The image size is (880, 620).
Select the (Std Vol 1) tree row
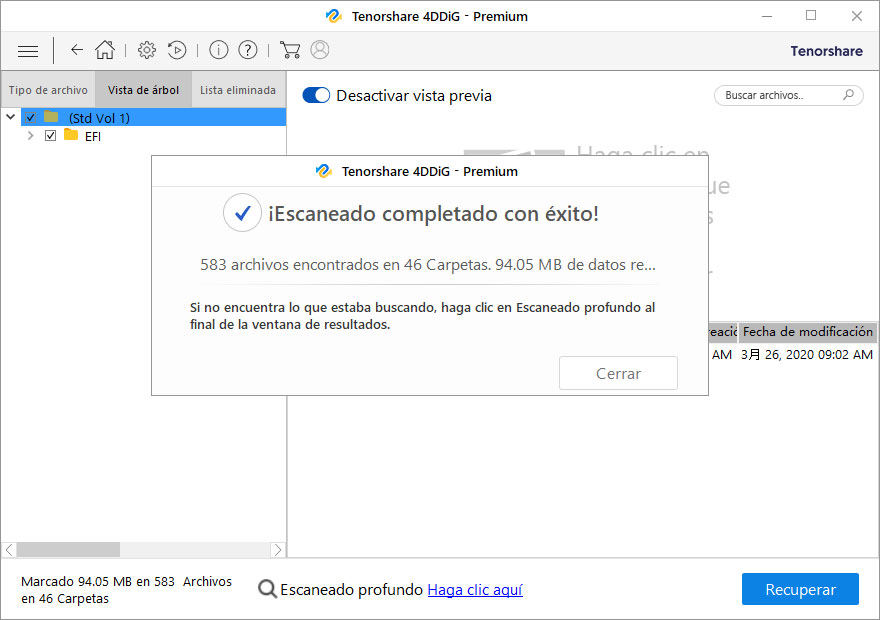coord(153,117)
